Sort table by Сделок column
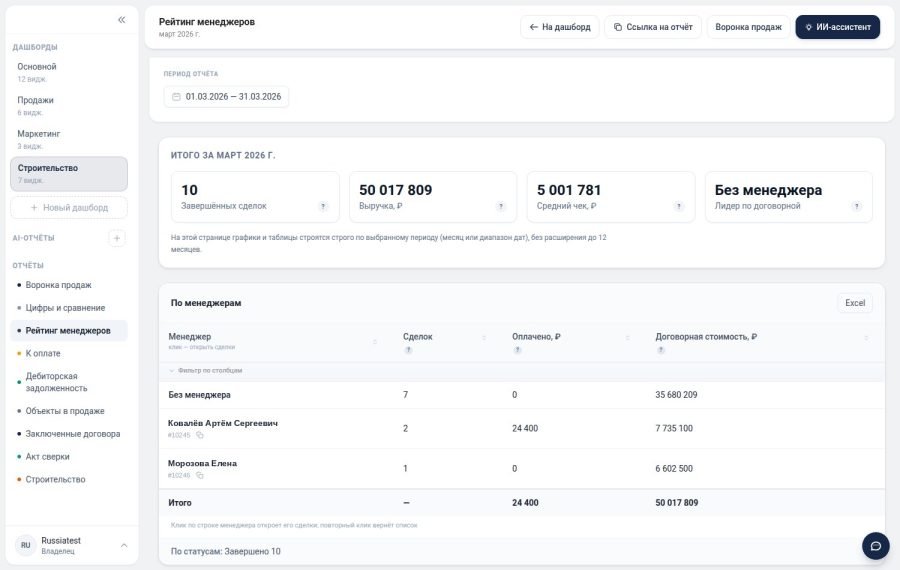Viewport: 900px width, 570px height. click(484, 338)
